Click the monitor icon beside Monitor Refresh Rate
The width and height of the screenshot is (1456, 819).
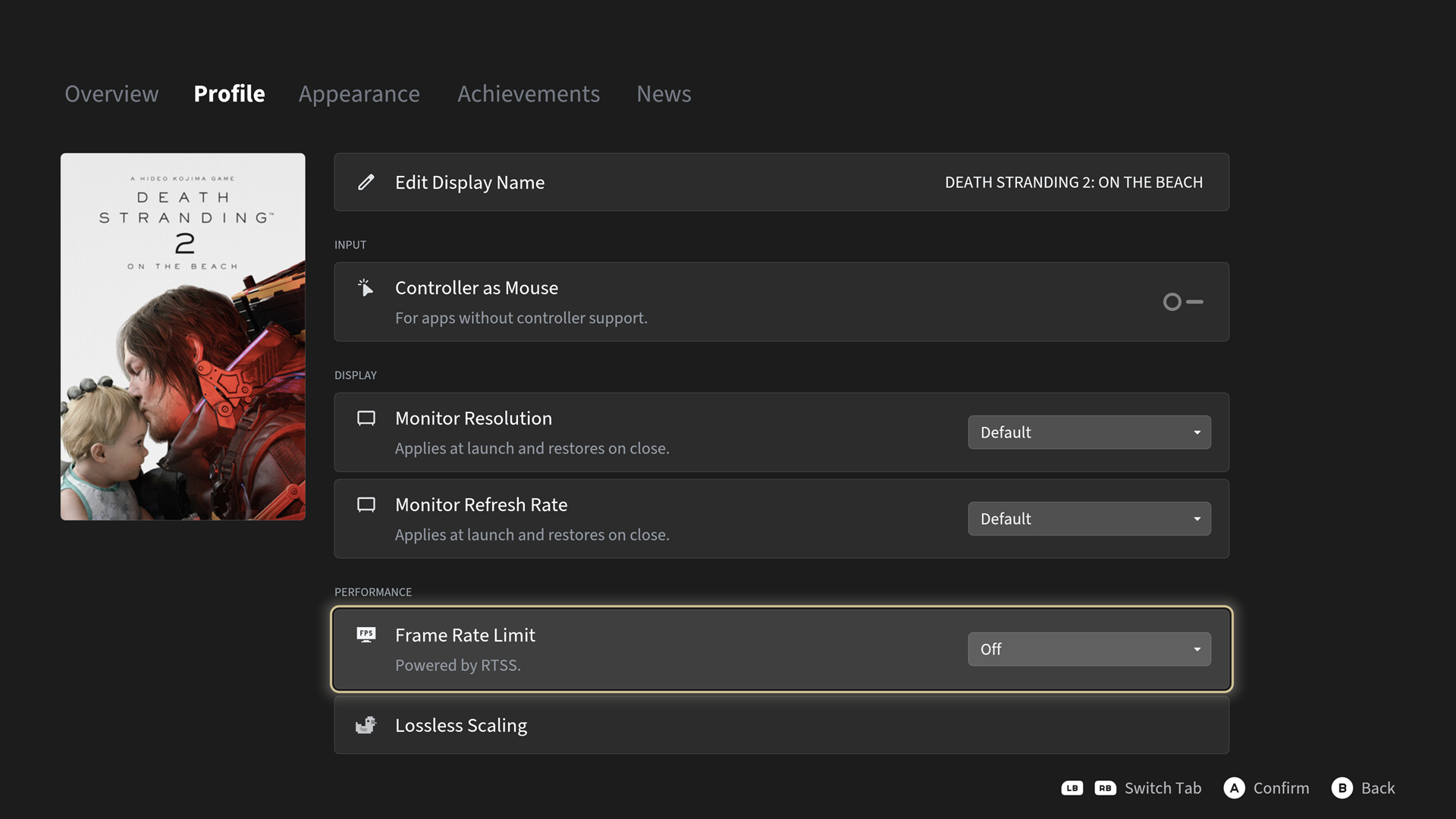[366, 505]
